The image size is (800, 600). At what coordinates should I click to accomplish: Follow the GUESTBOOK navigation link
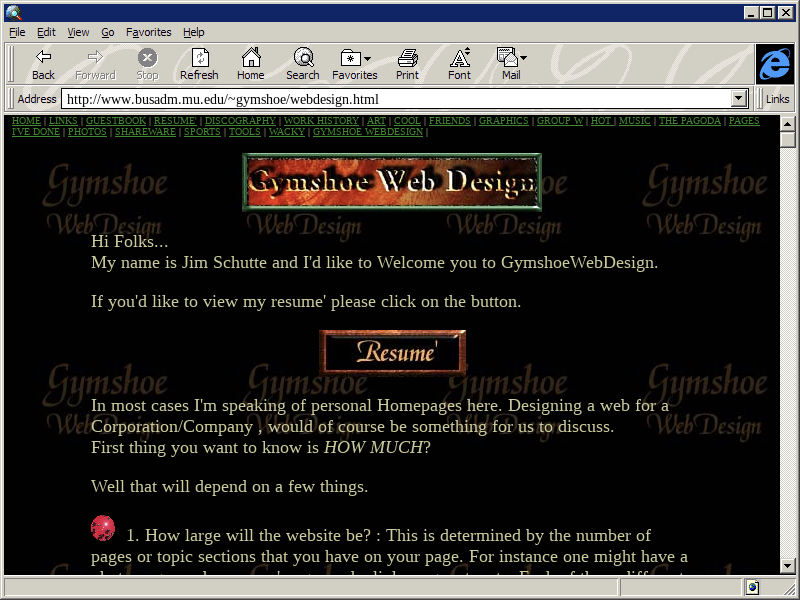pos(115,121)
